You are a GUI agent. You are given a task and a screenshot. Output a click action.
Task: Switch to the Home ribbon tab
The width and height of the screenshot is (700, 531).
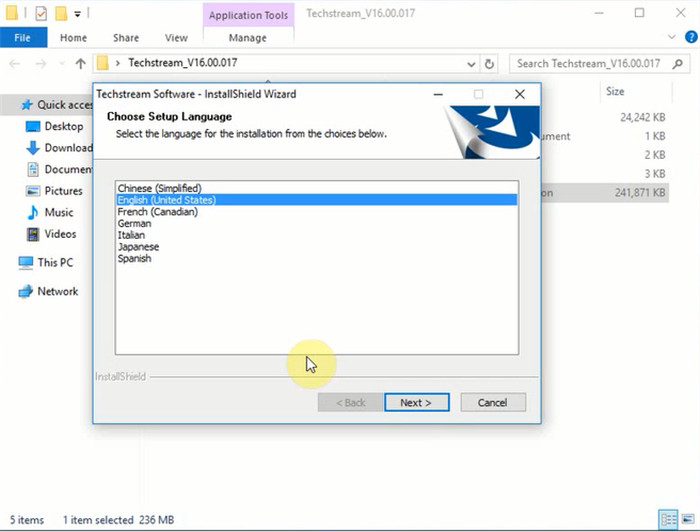tap(73, 38)
